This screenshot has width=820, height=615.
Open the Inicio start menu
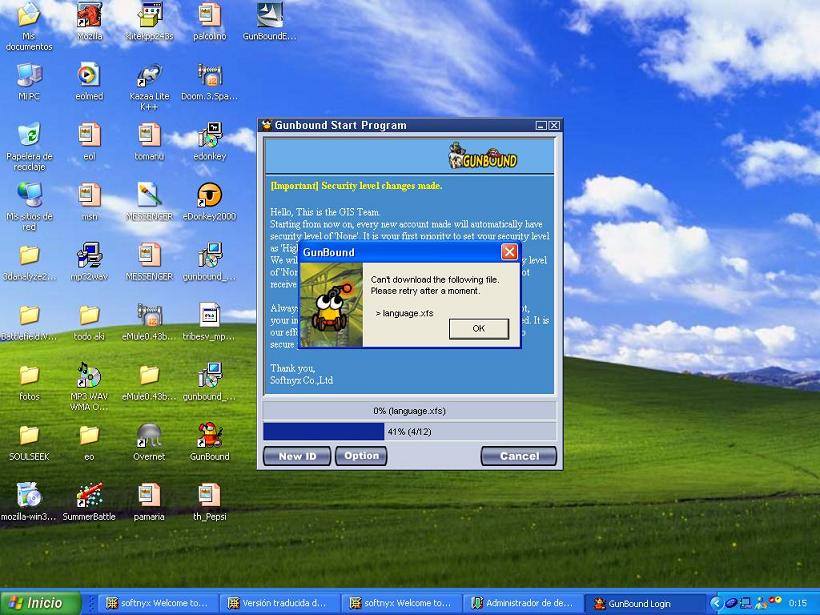(x=40, y=603)
